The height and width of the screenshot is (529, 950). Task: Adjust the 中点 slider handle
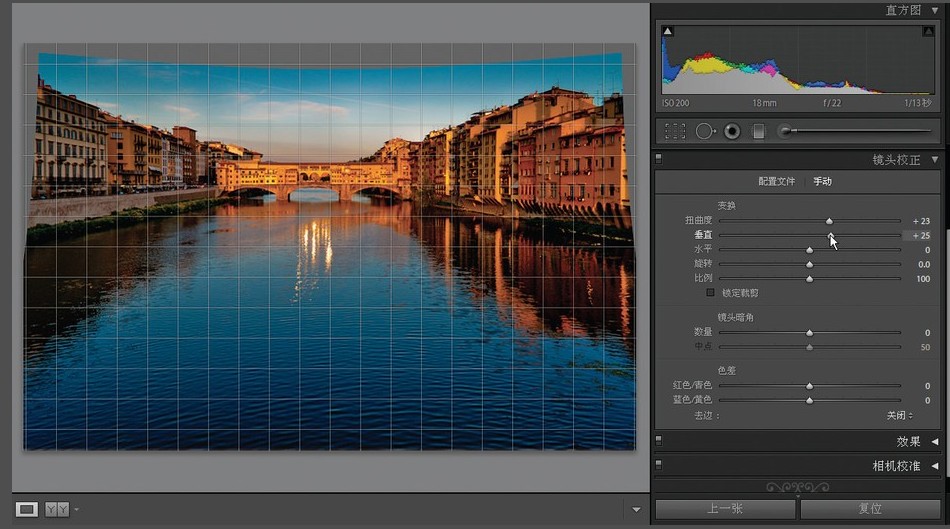click(809, 347)
